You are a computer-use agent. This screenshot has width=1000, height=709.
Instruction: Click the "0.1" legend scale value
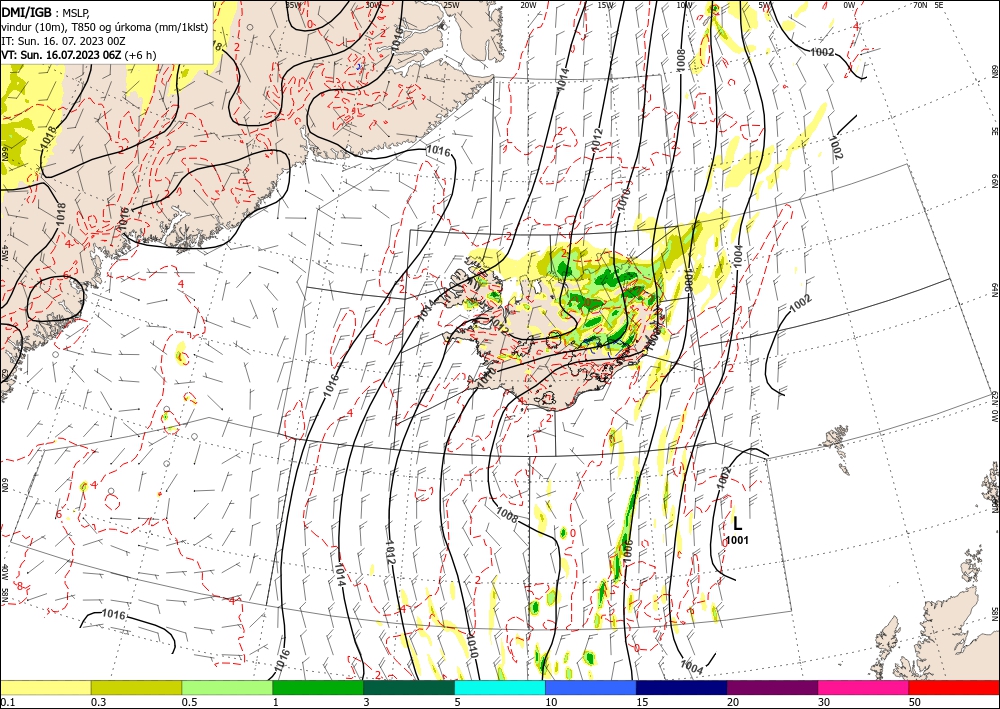(8, 702)
